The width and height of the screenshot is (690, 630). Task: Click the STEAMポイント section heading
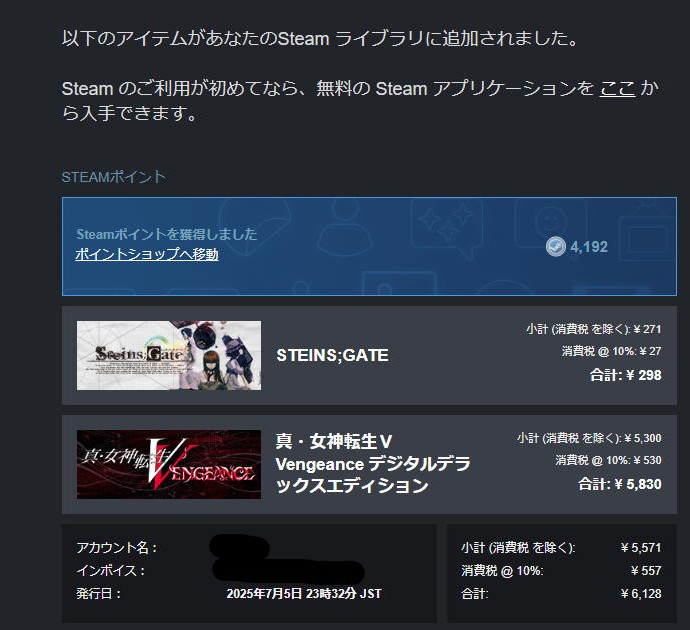(x=114, y=177)
